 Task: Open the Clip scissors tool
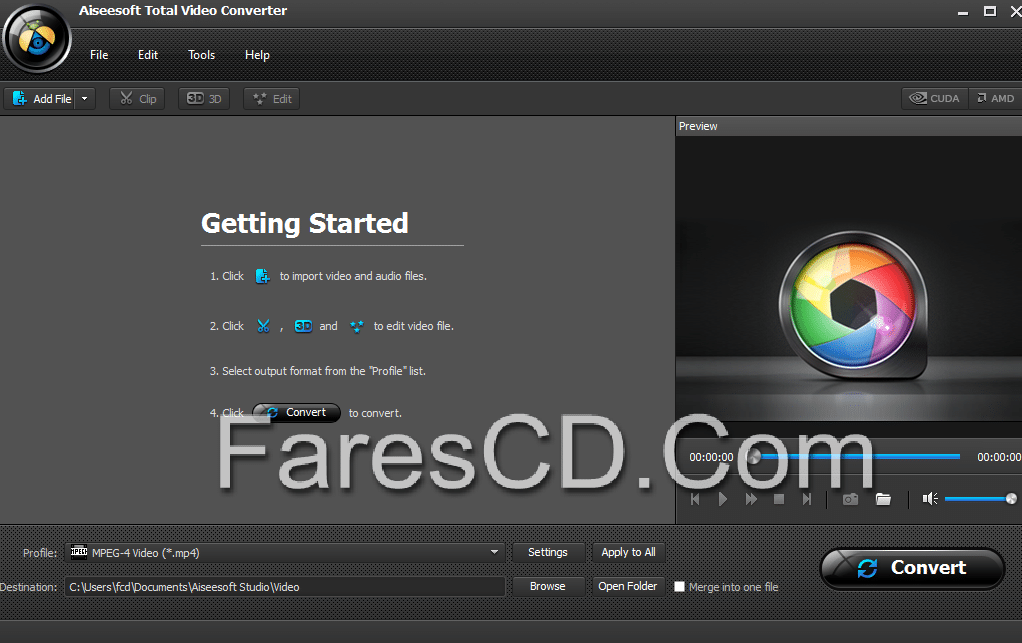pos(137,98)
